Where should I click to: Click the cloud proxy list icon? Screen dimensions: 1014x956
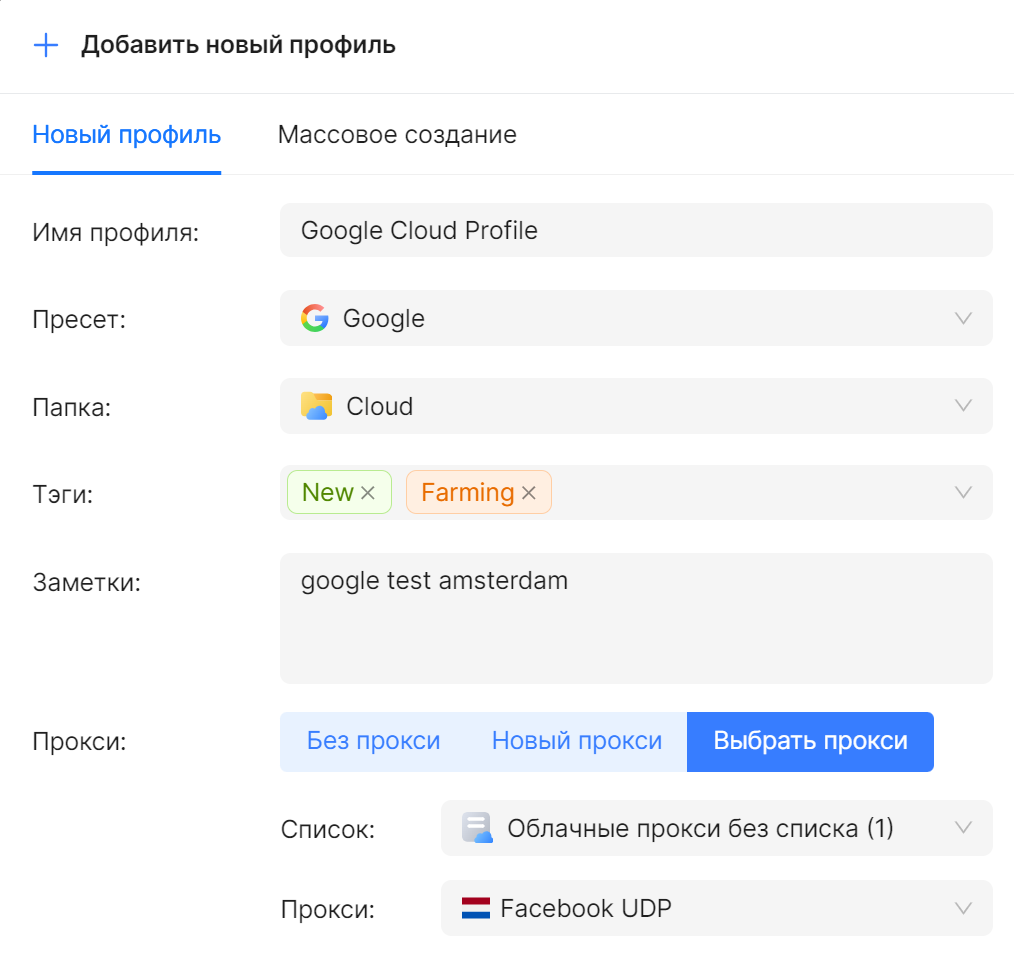click(x=477, y=828)
